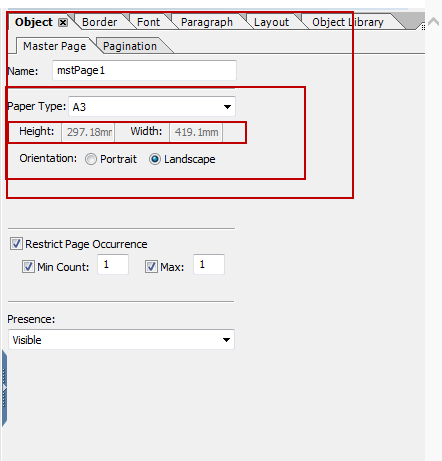Open the Layout tab
Viewport: 442px width, 461px height.
pos(271,22)
